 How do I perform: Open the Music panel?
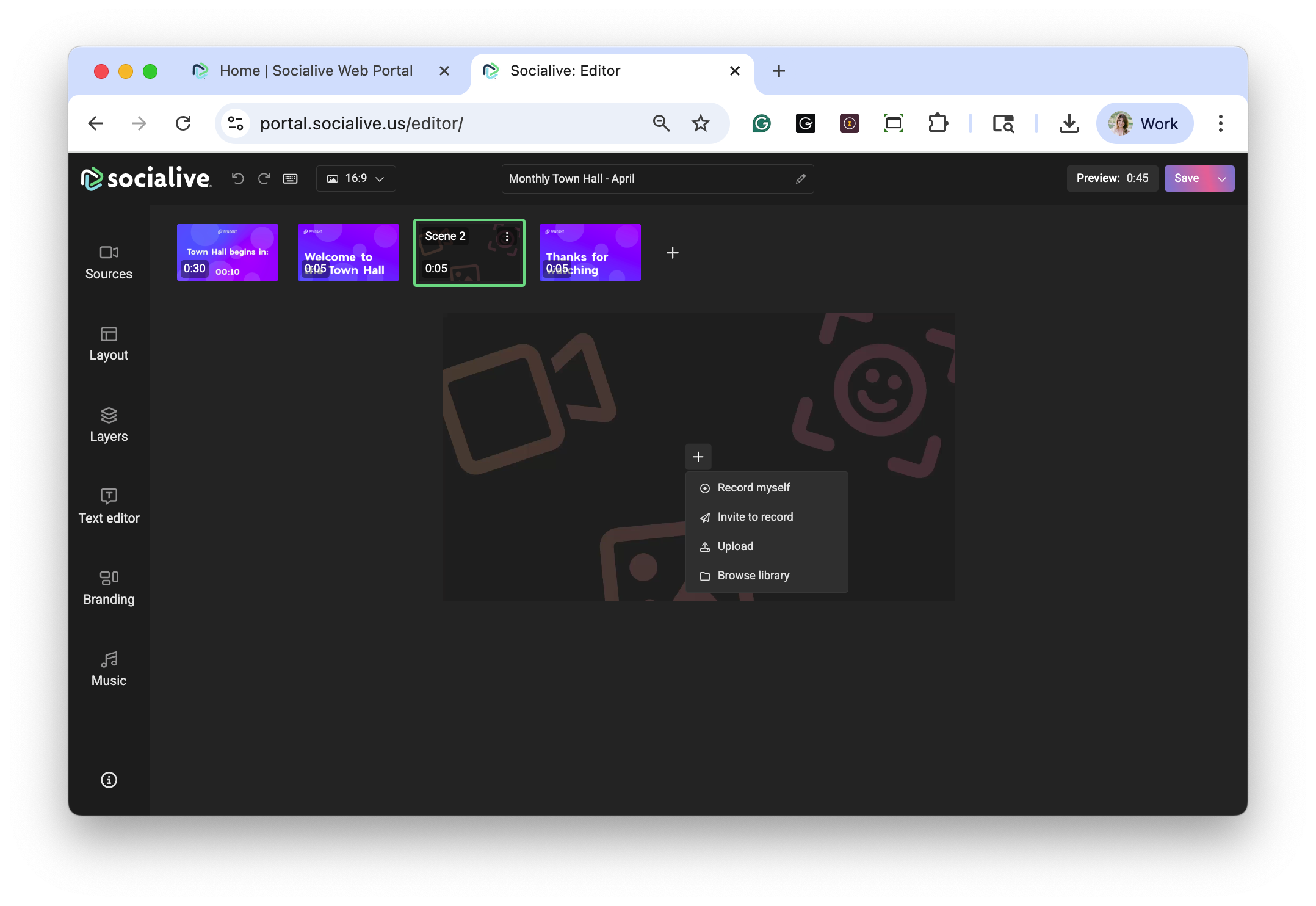coord(109,669)
